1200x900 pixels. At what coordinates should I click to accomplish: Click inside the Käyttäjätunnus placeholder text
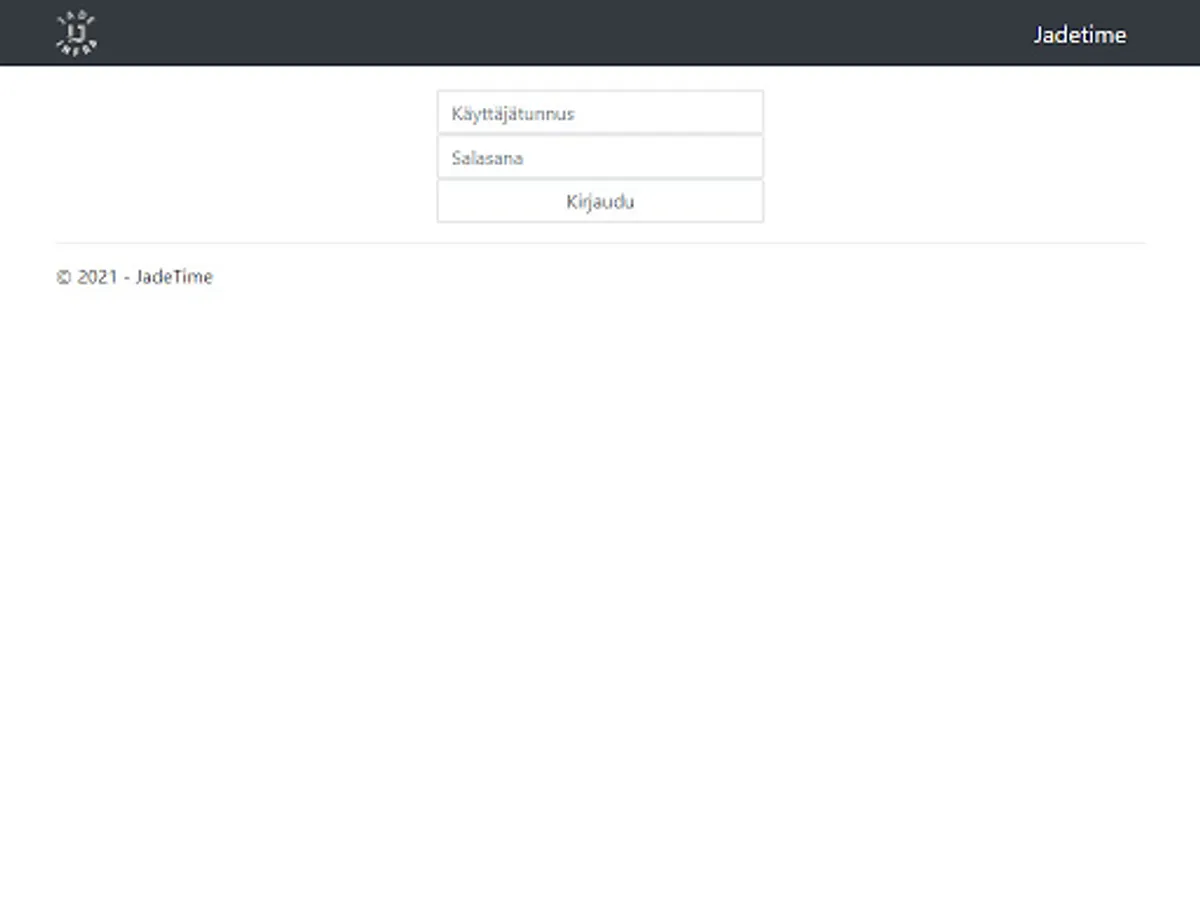pyautogui.click(x=514, y=113)
